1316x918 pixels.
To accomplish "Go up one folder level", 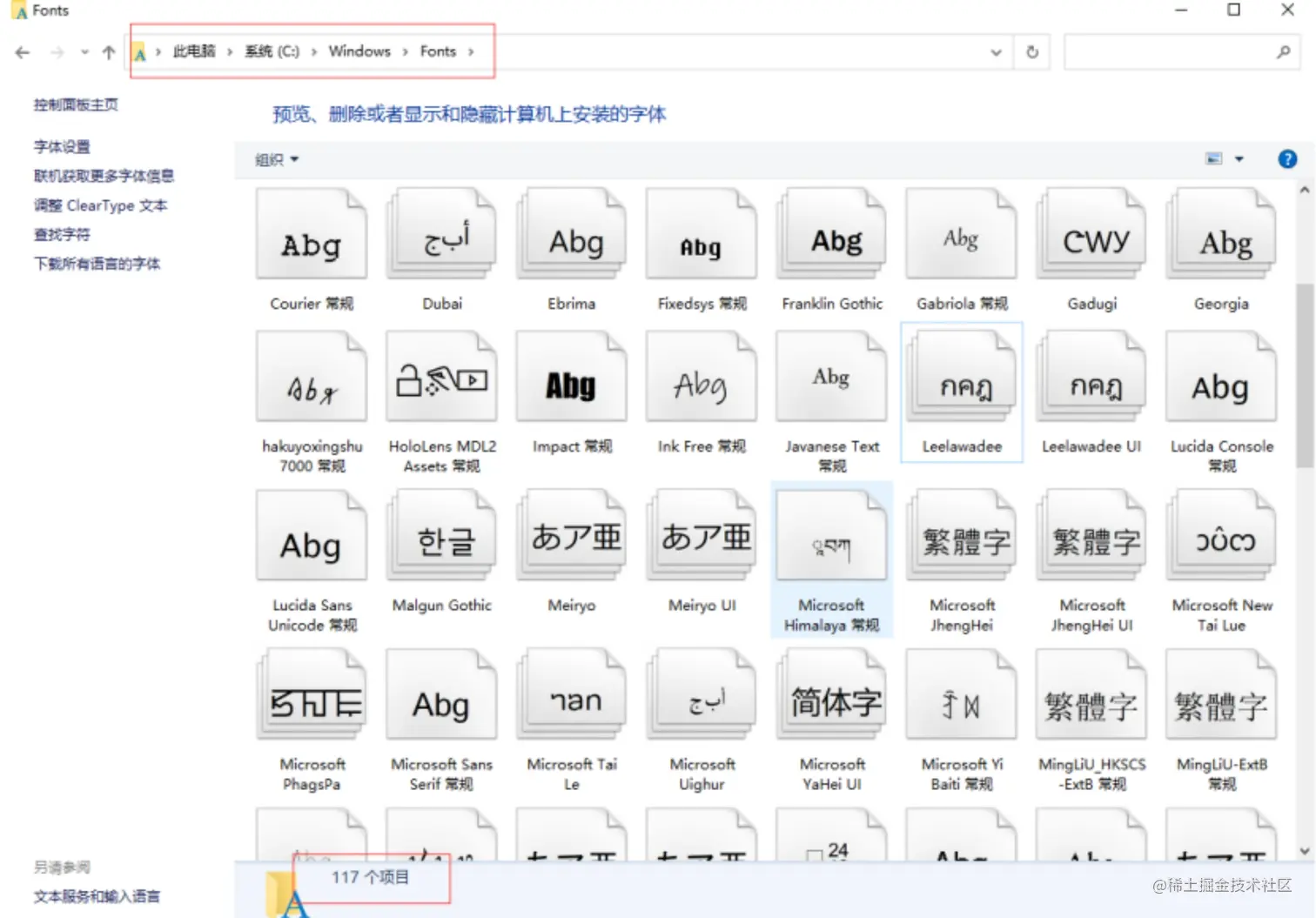I will 109,52.
